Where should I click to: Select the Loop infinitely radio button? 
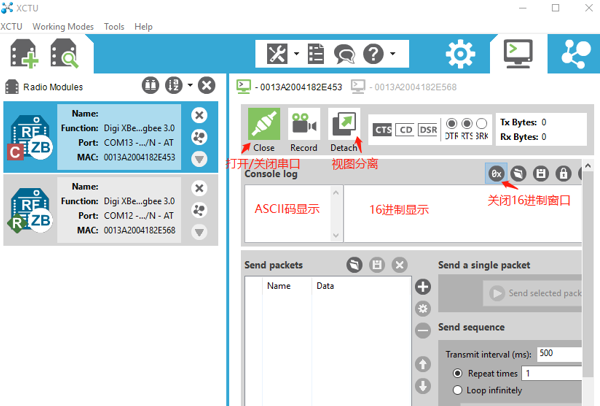(457, 390)
